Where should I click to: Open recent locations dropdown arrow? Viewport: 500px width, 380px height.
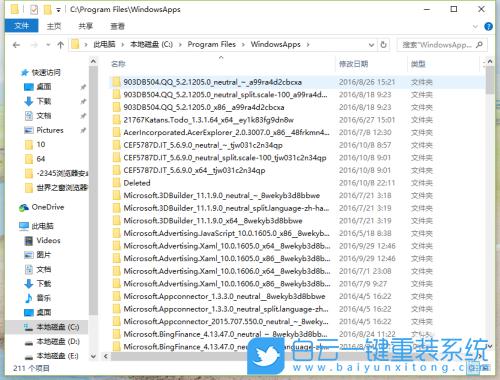[x=48, y=45]
